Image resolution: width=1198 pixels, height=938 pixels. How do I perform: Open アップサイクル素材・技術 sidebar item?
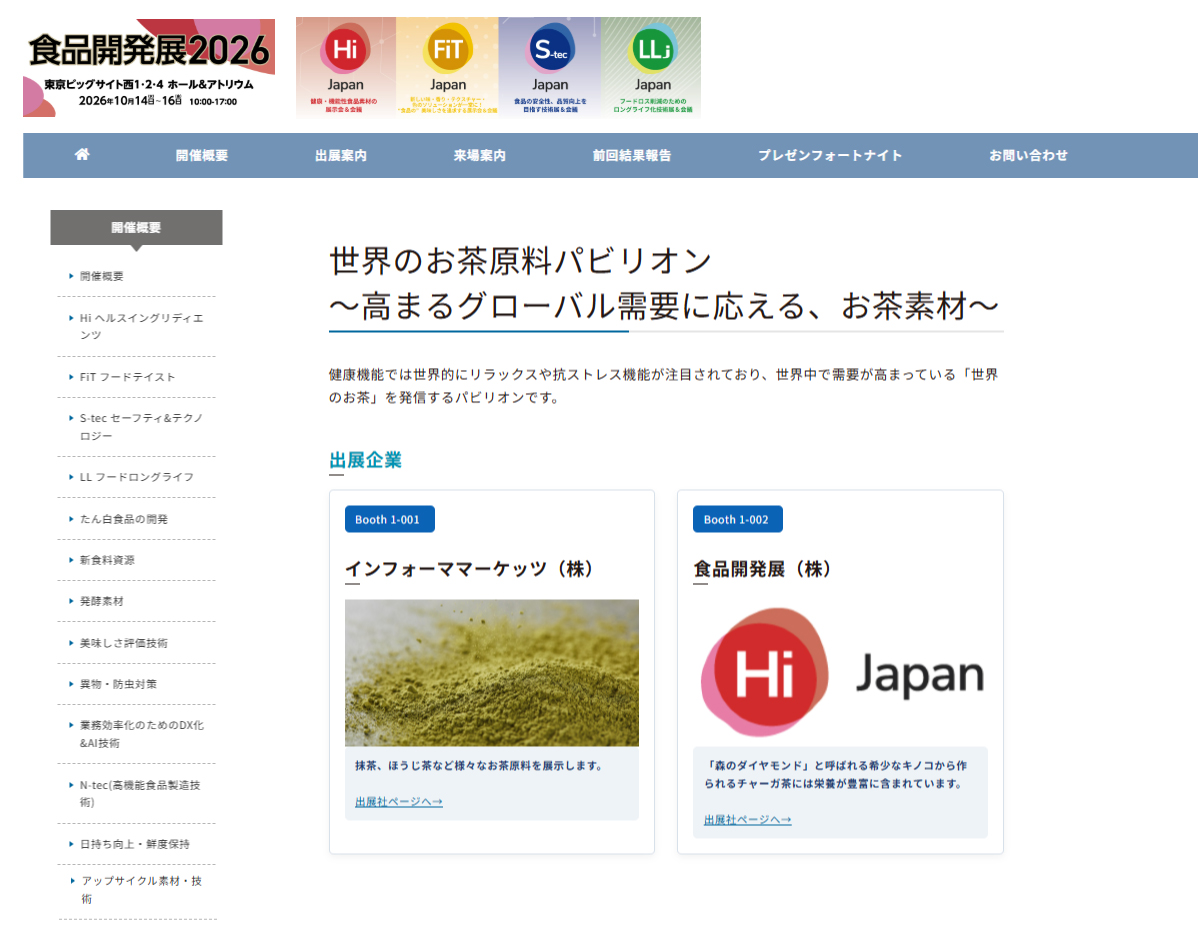[140, 889]
